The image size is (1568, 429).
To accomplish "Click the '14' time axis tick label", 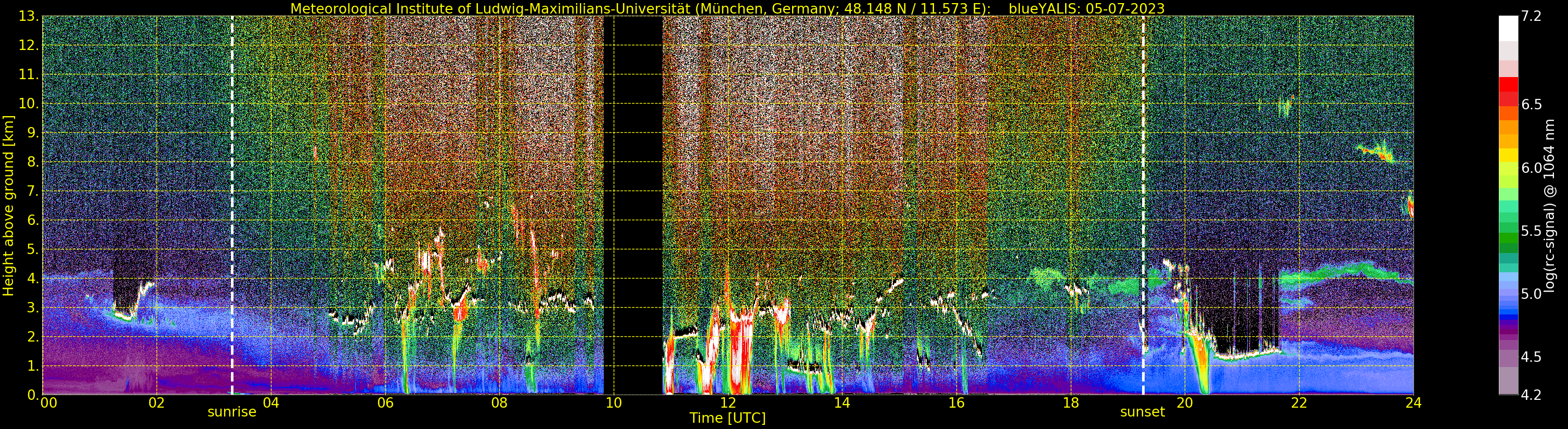I will [x=842, y=403].
